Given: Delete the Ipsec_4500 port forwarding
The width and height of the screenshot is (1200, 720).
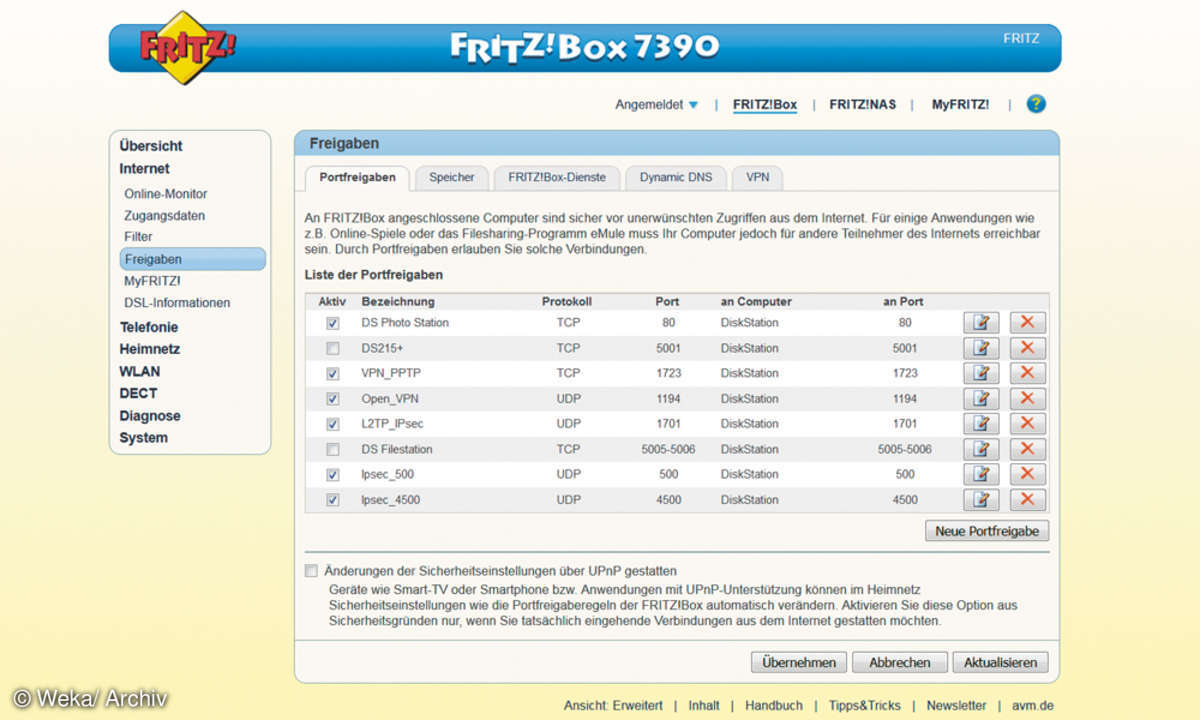Looking at the screenshot, I should pos(1027,500).
